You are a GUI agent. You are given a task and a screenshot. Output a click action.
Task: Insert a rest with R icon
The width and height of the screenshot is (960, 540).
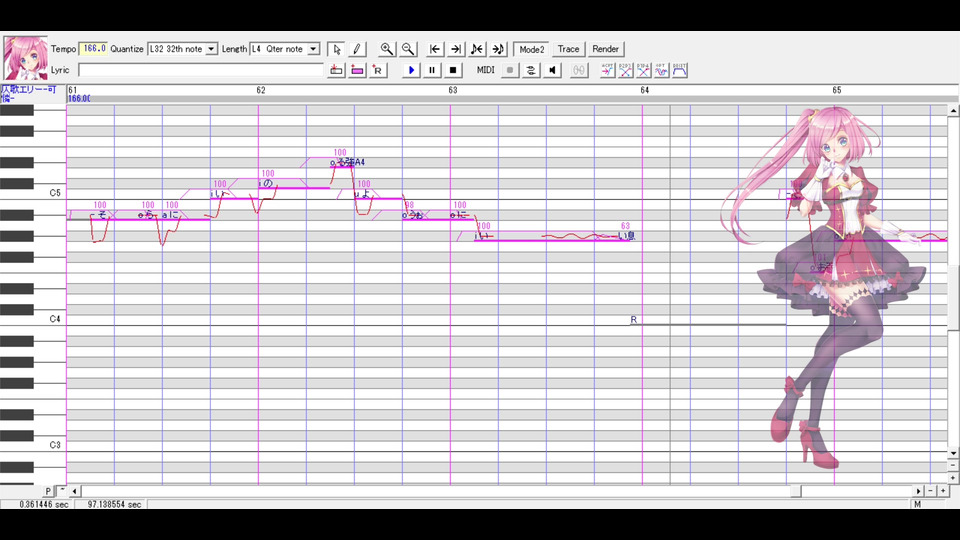(378, 70)
